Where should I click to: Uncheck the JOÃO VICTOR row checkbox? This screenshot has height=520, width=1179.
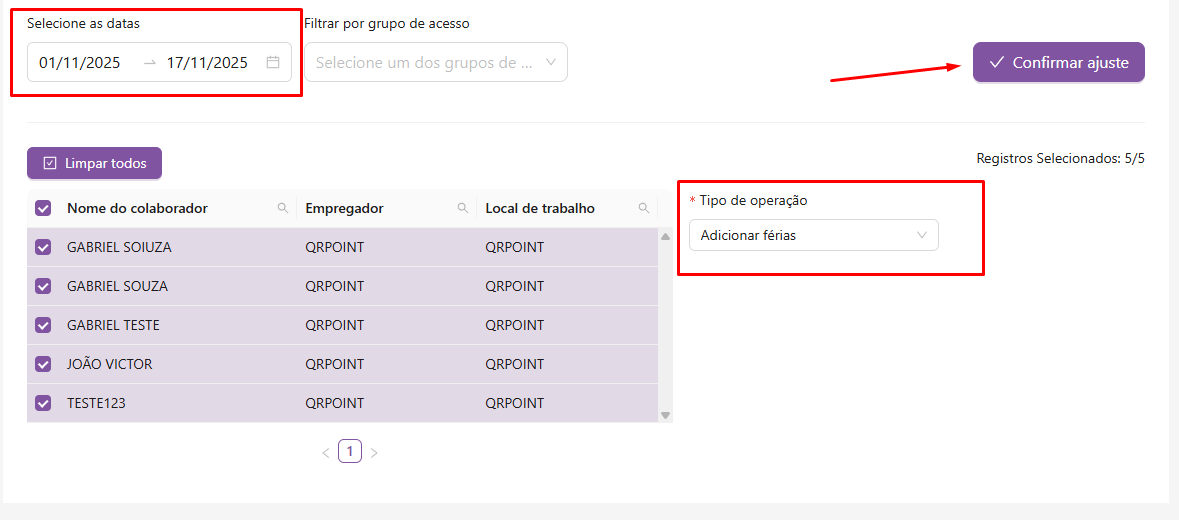43,364
